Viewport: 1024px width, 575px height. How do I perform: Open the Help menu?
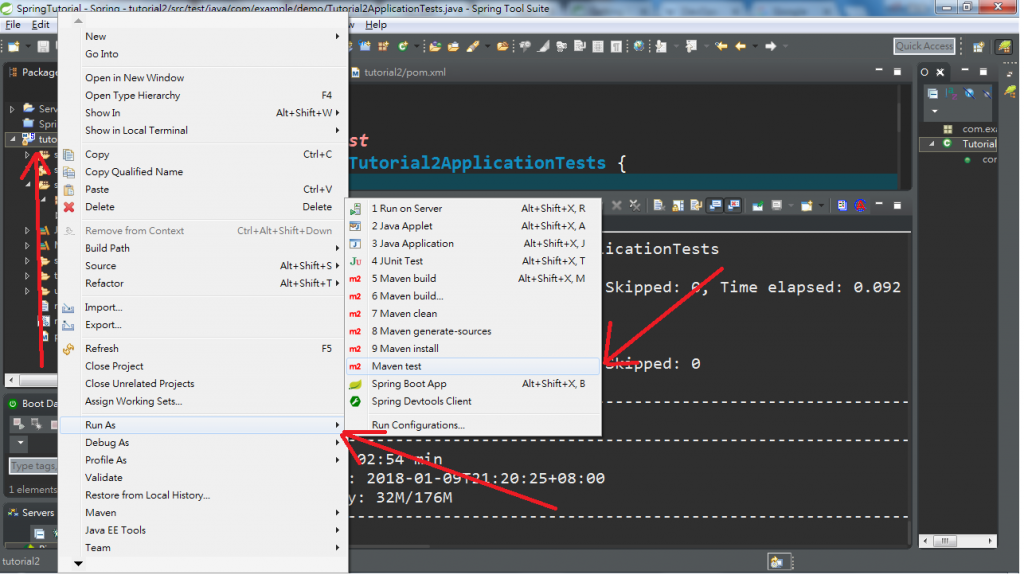coord(376,25)
